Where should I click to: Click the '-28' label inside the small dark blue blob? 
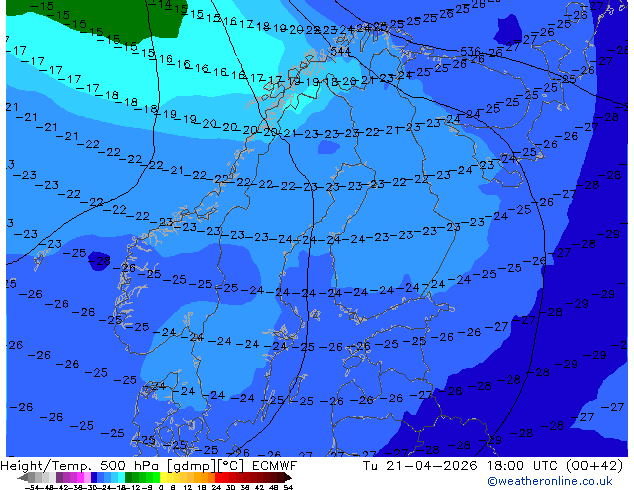99,261
